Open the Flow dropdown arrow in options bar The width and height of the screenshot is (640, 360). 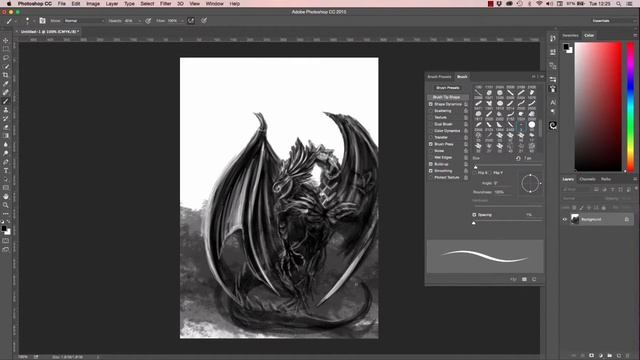pyautogui.click(x=182, y=20)
